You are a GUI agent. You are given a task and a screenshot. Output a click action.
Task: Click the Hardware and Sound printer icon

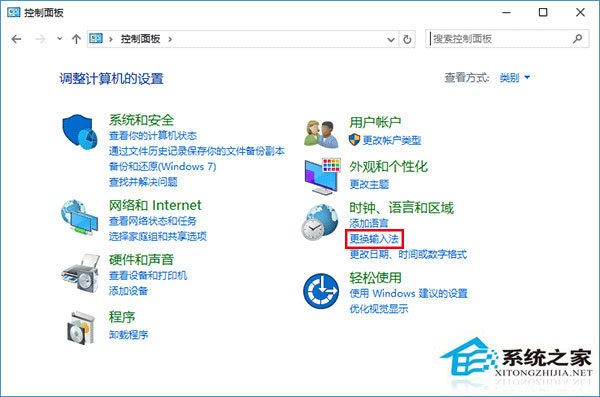click(81, 273)
